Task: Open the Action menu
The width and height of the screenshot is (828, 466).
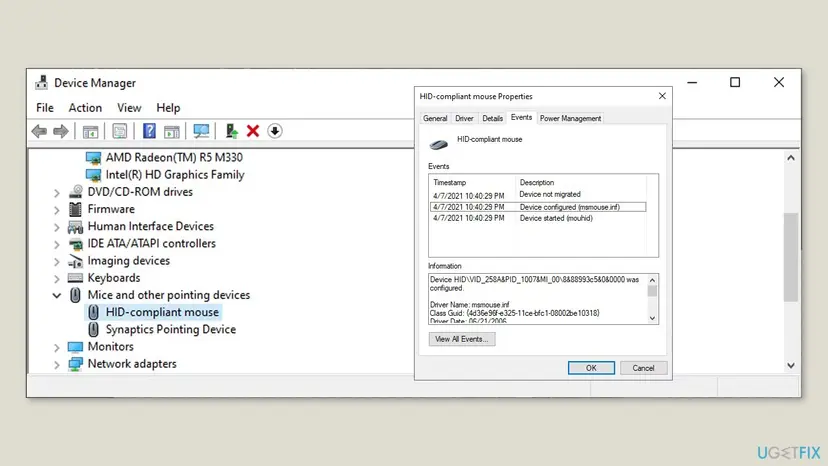Action: (x=85, y=108)
